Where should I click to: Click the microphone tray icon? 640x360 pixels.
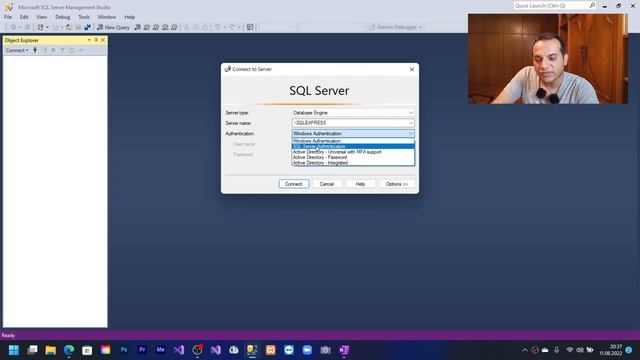click(x=556, y=350)
